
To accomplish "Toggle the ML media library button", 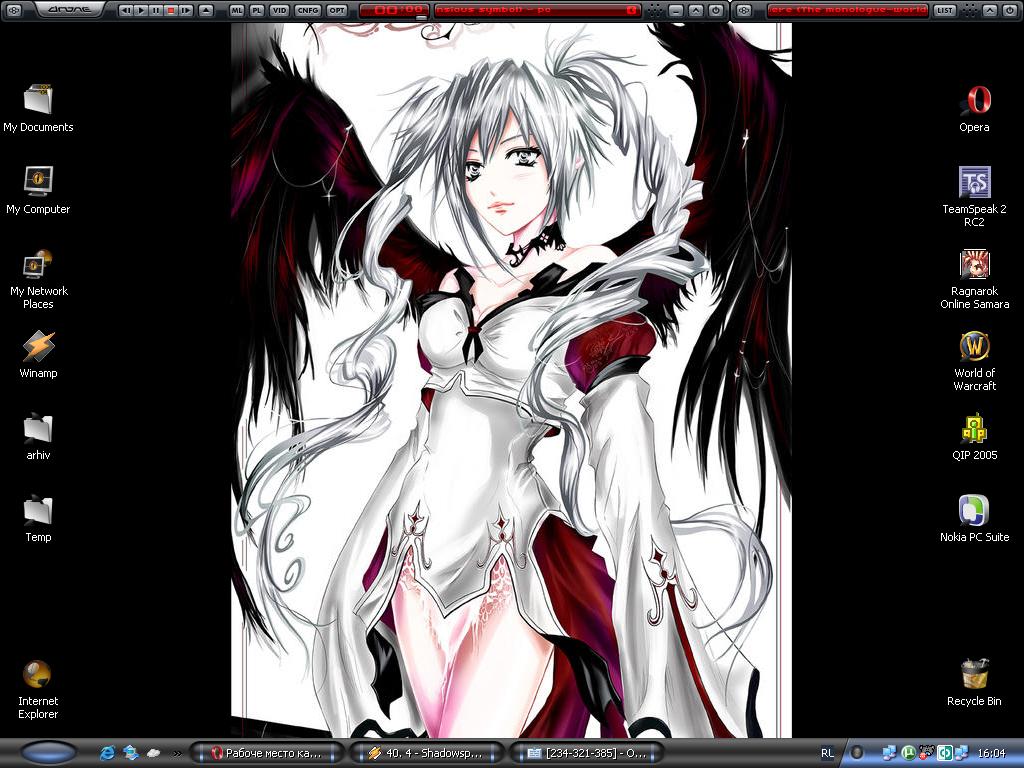I will pyautogui.click(x=237, y=10).
